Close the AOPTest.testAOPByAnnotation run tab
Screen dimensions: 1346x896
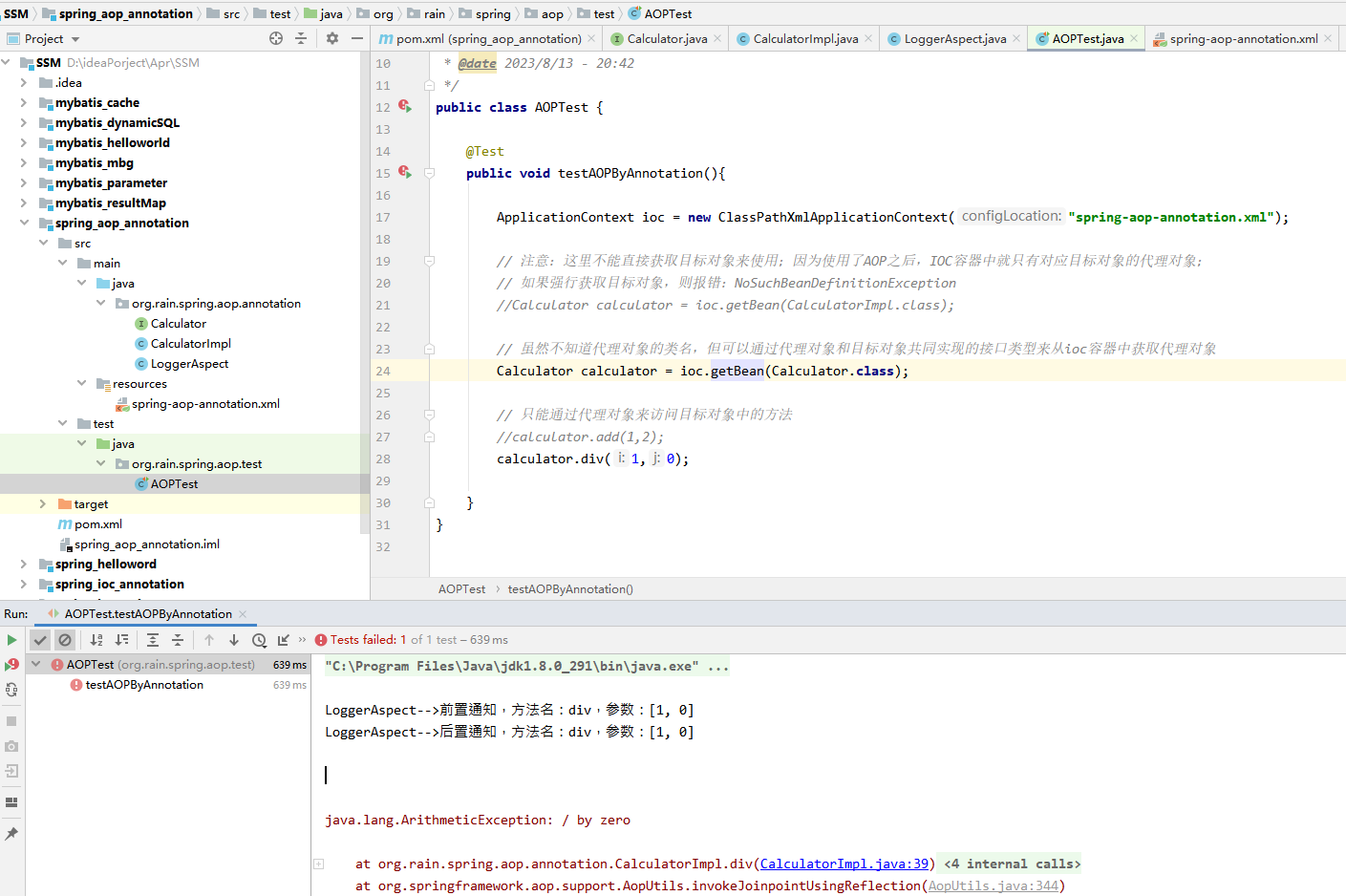pos(243,614)
